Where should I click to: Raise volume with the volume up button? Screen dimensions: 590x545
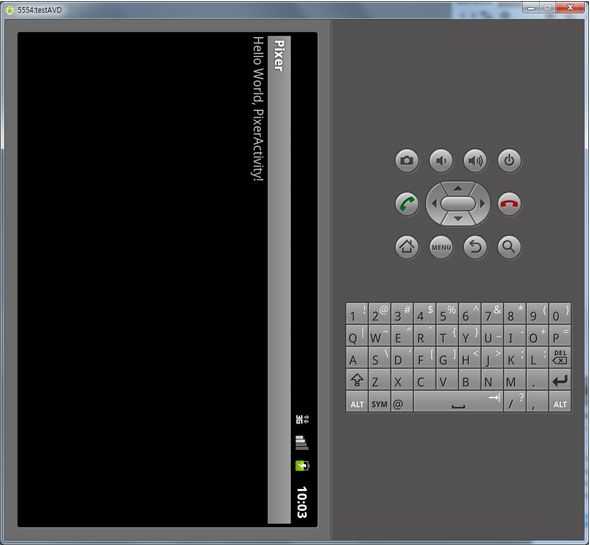click(x=475, y=161)
